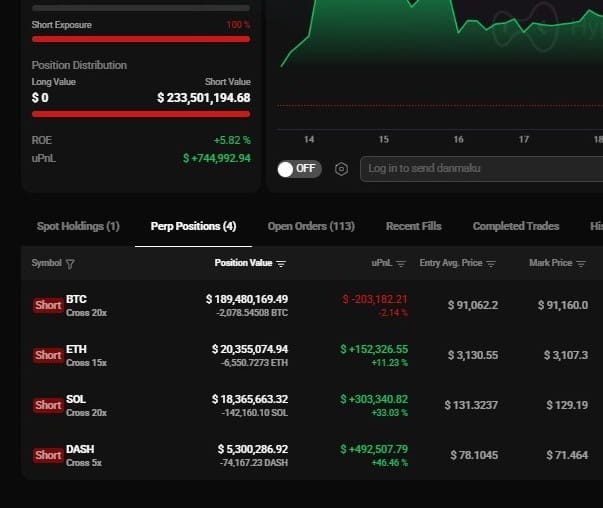
Task: Click the Short Exposure red progress bar
Action: coord(141,39)
